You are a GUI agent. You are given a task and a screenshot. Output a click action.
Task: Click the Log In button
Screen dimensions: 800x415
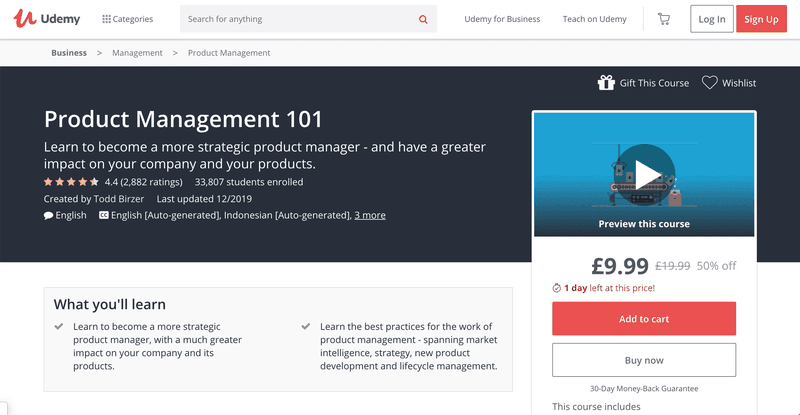[x=712, y=19]
